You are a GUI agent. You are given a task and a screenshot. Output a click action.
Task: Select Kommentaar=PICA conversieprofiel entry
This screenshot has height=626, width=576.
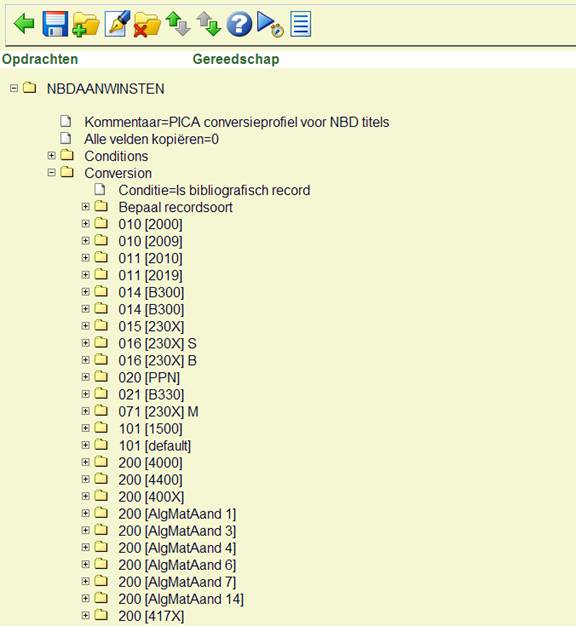point(237,122)
